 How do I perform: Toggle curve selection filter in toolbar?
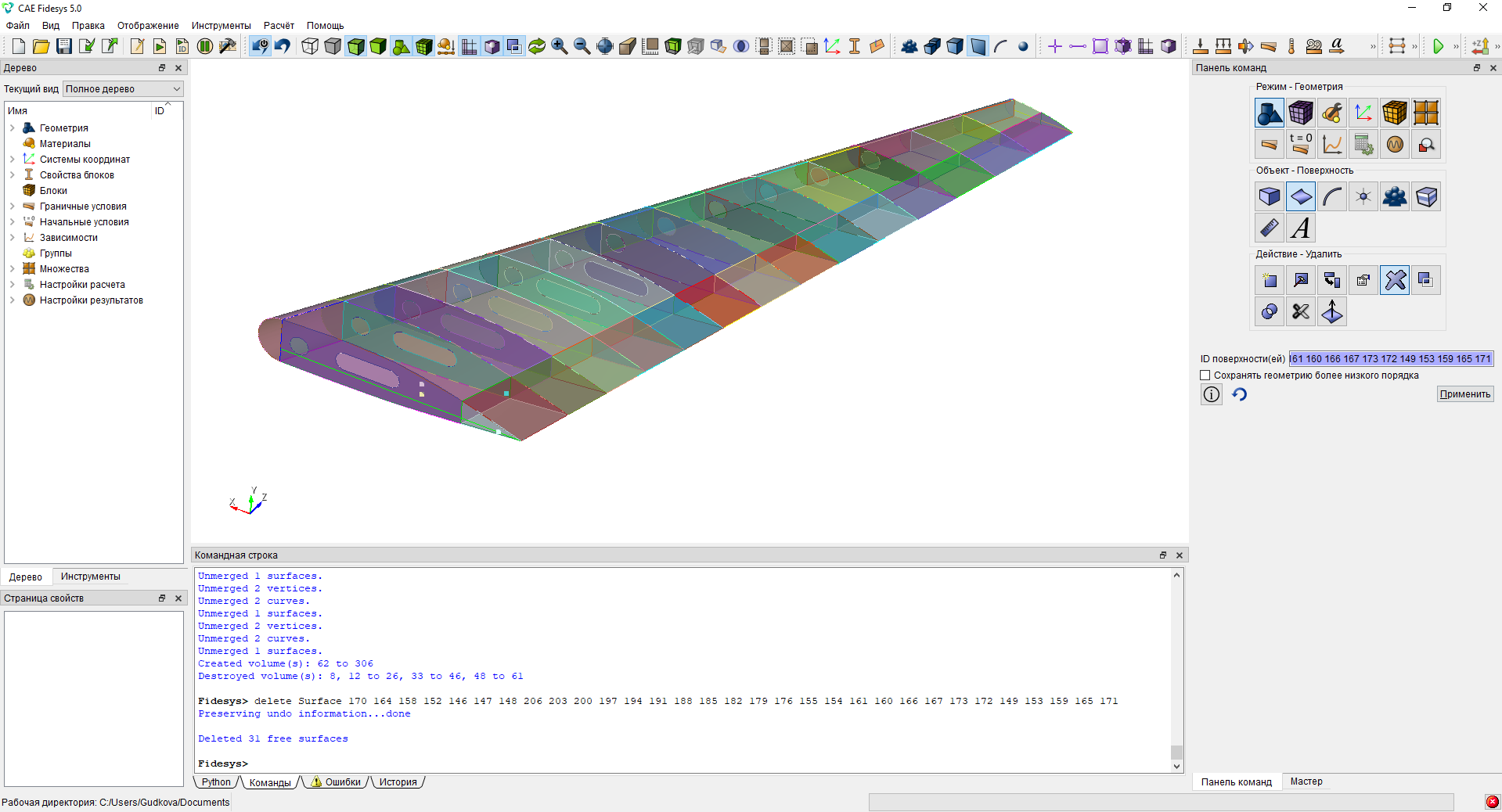[1000, 46]
